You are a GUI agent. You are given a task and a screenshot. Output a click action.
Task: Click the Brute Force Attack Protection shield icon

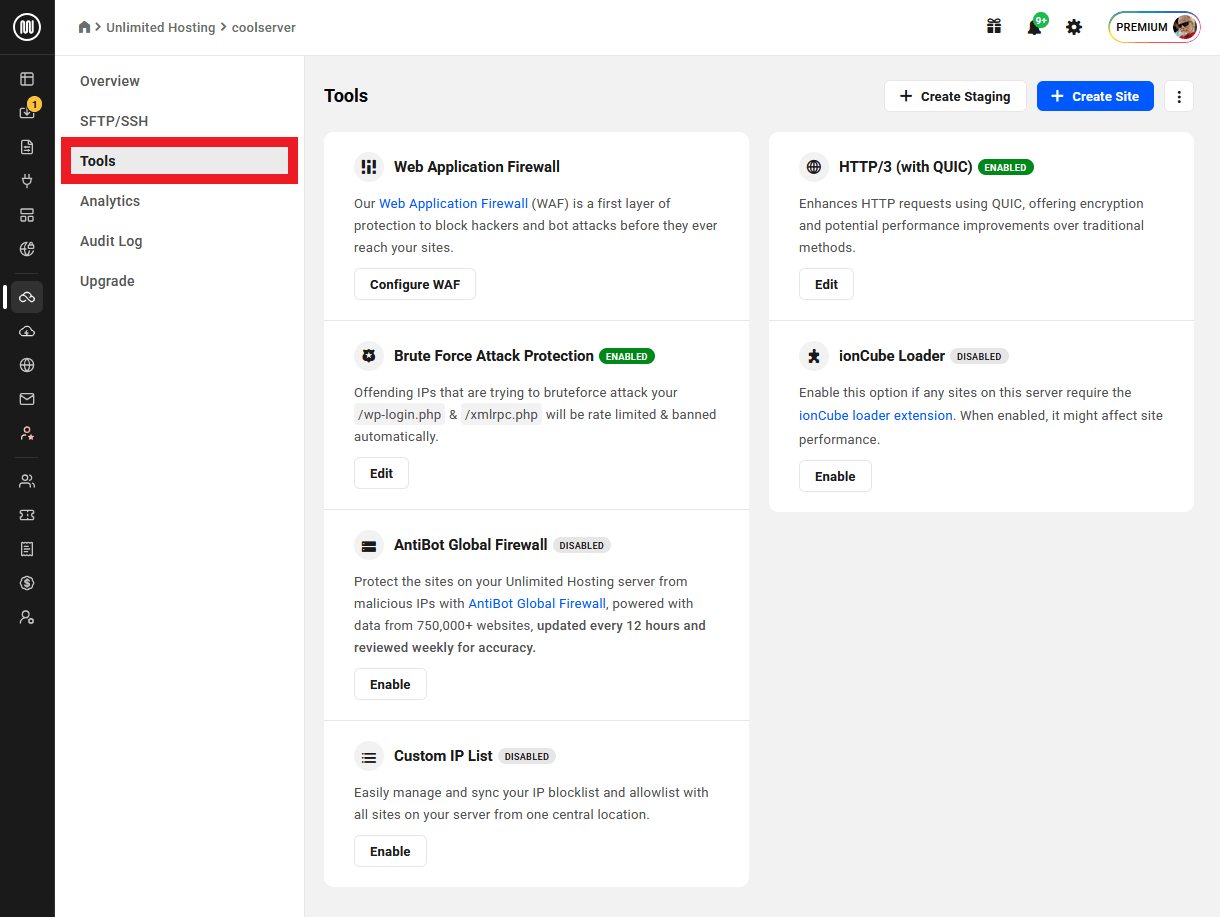(369, 356)
